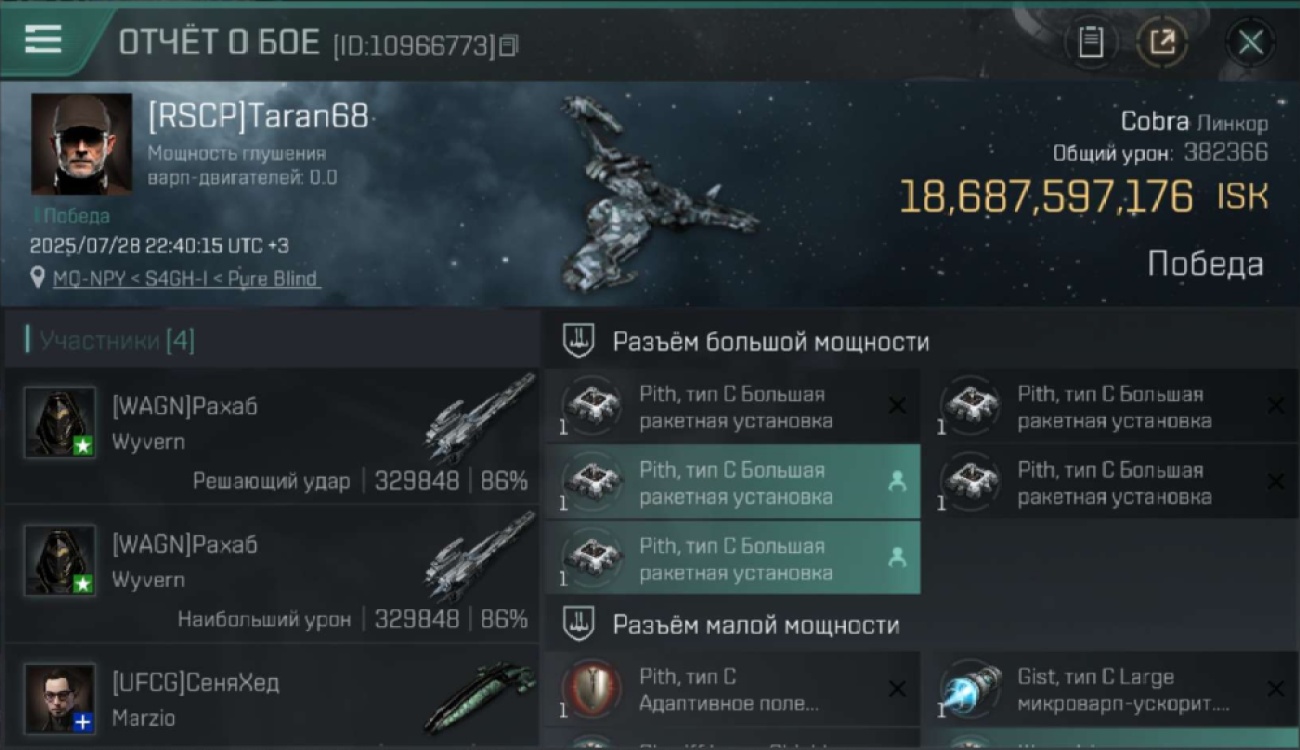This screenshot has width=1300, height=750.
Task: Select the bottom highlighted Pith launcher row
Action: click(x=732, y=558)
